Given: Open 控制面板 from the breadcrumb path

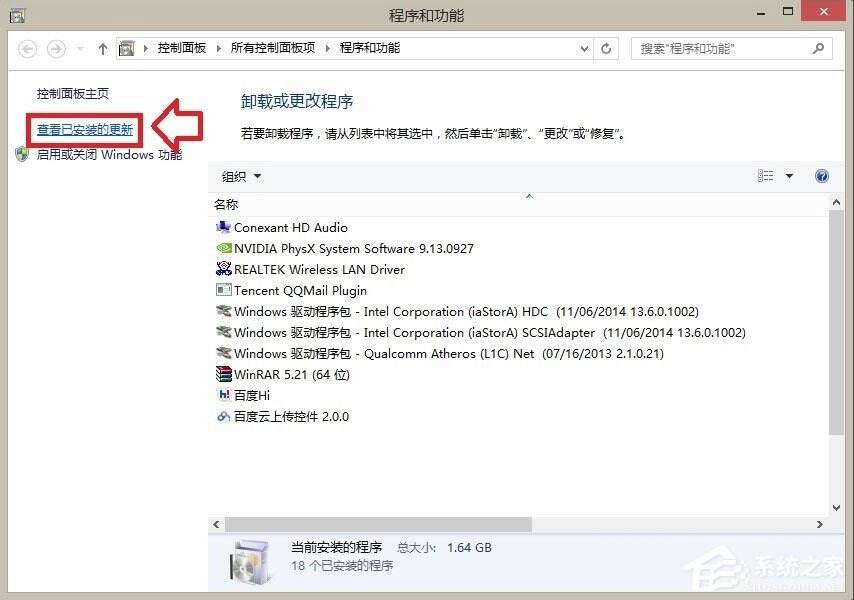Looking at the screenshot, I should click(182, 48).
